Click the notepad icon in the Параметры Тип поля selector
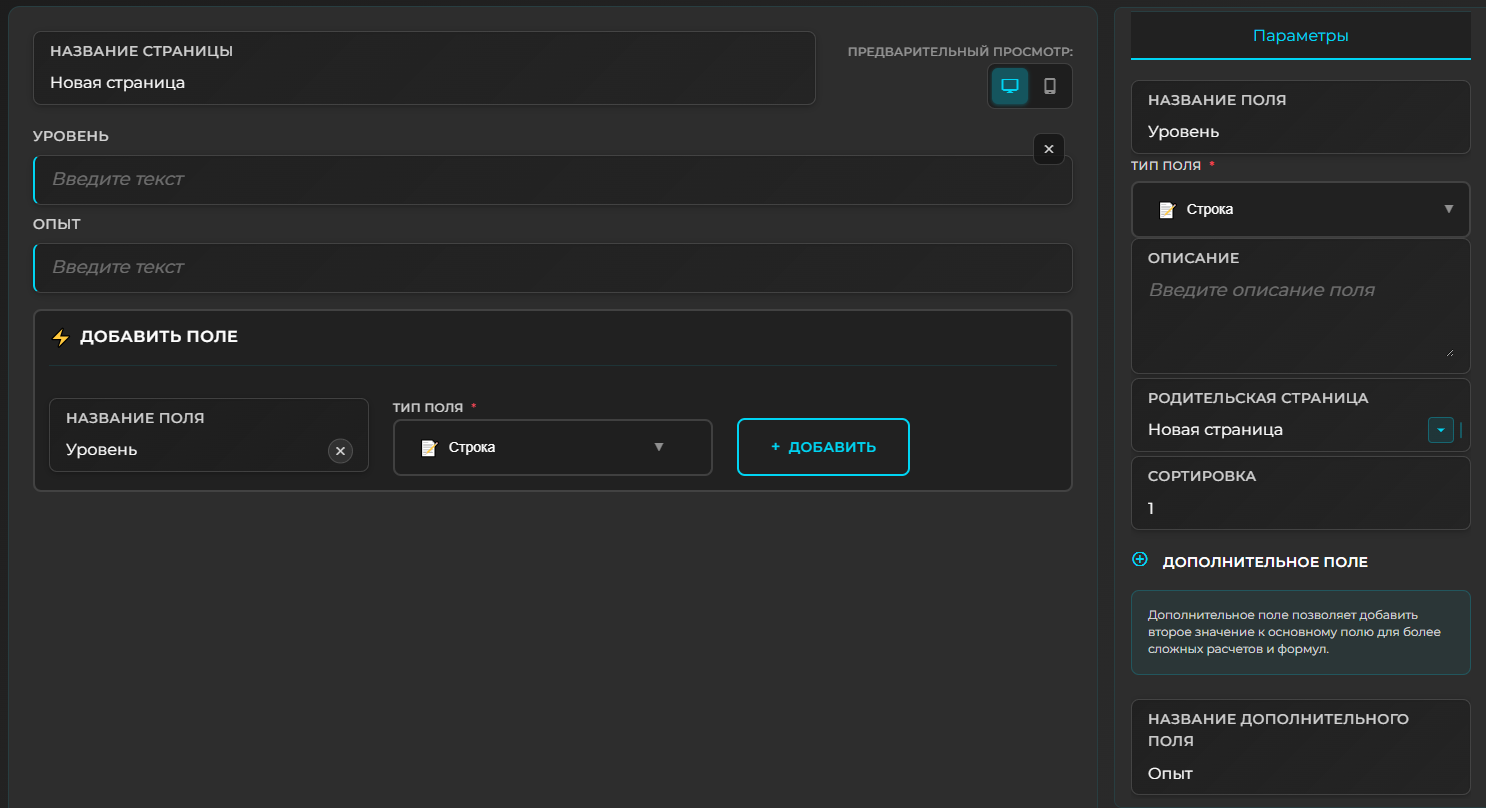The image size is (1486, 808). point(1166,210)
